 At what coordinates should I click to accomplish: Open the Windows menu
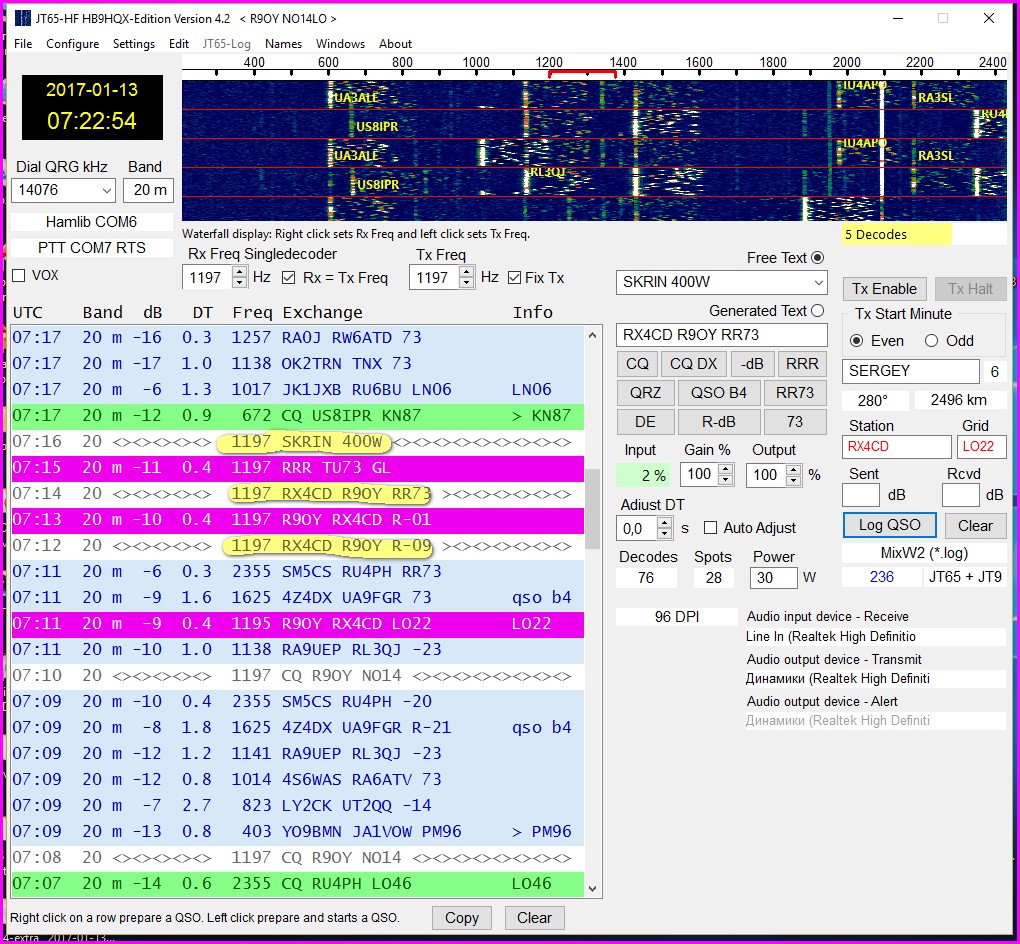340,44
